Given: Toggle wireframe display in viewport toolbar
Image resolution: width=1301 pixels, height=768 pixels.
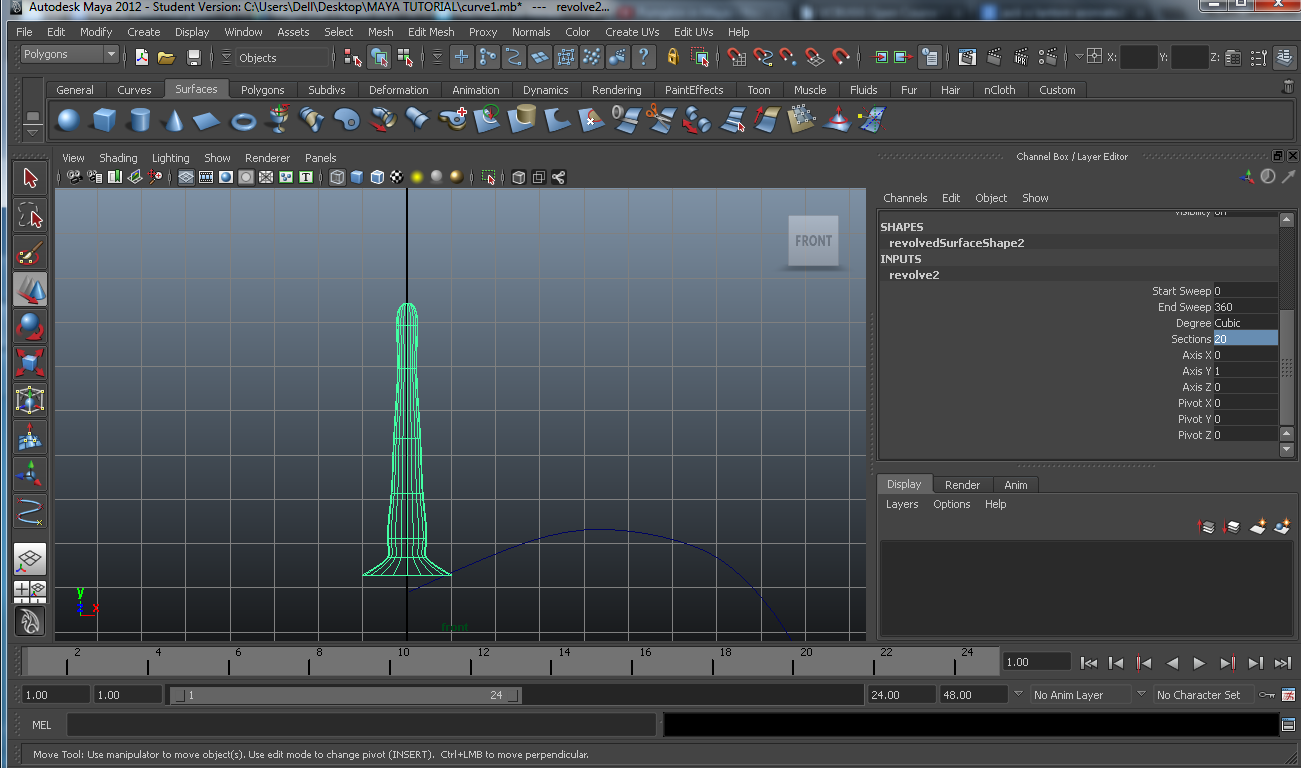Looking at the screenshot, I should (x=337, y=177).
